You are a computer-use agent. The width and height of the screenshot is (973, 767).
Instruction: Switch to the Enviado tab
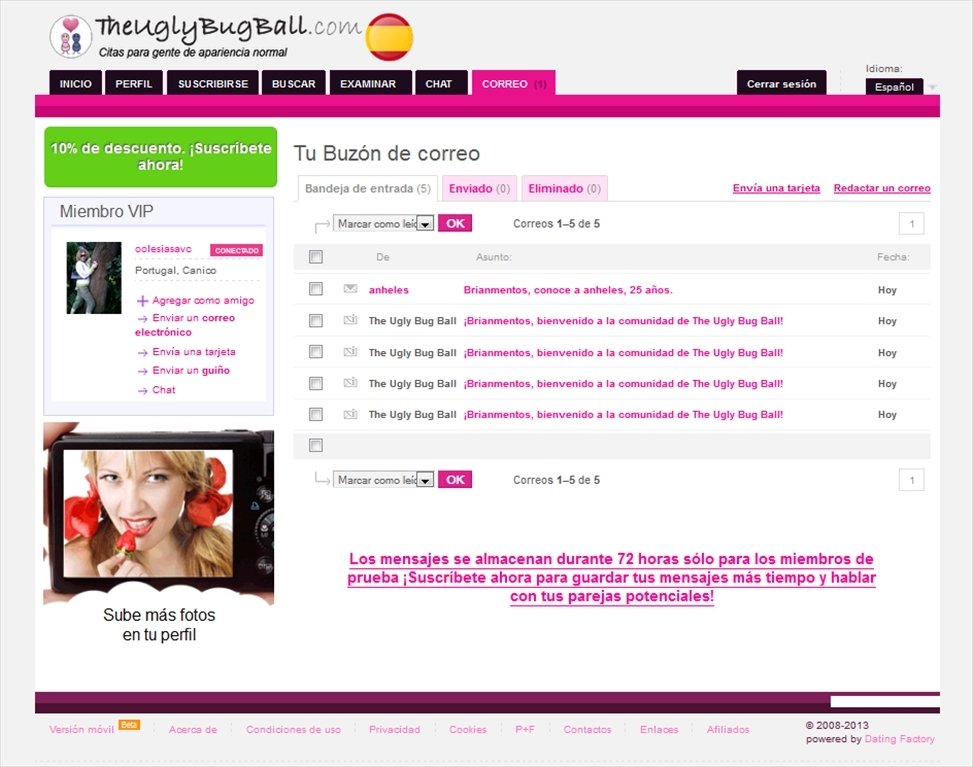[x=479, y=188]
